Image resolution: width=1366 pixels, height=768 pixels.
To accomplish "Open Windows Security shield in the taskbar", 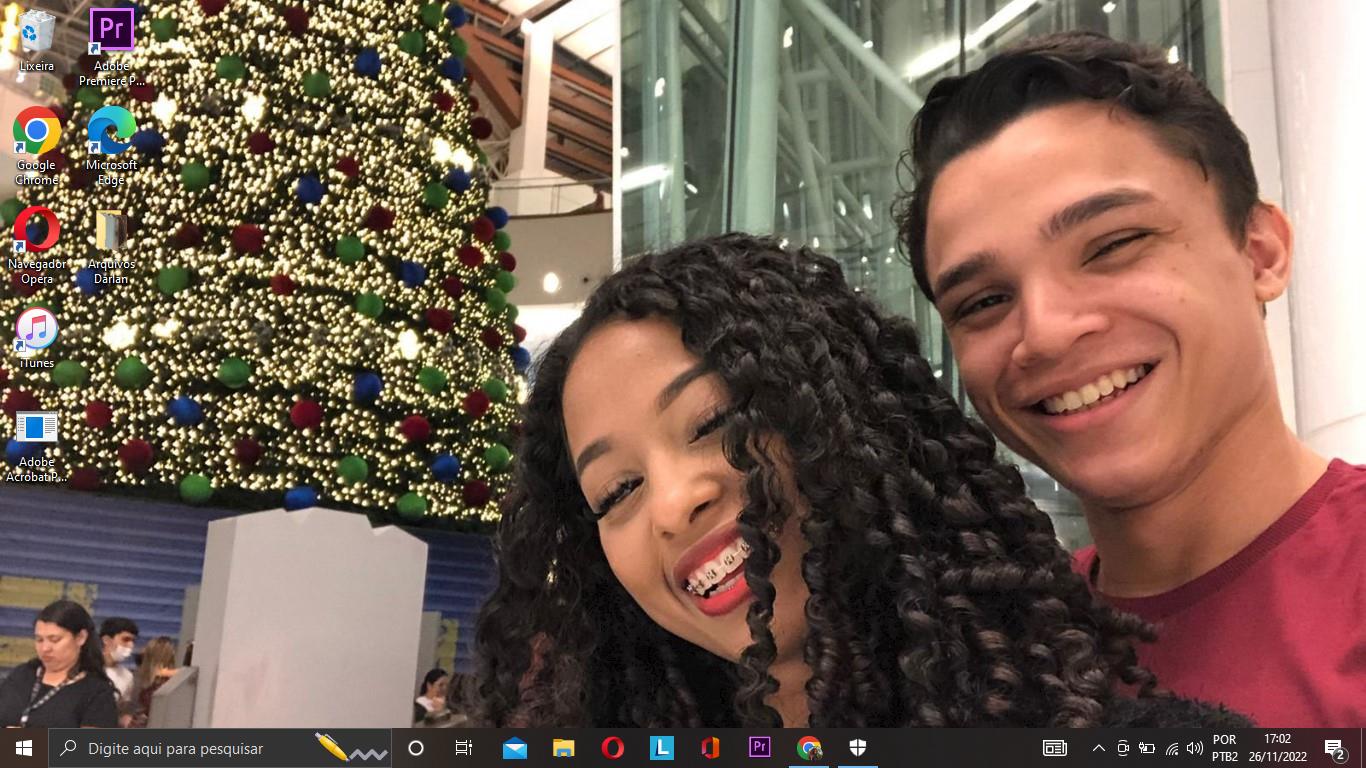I will click(x=858, y=748).
